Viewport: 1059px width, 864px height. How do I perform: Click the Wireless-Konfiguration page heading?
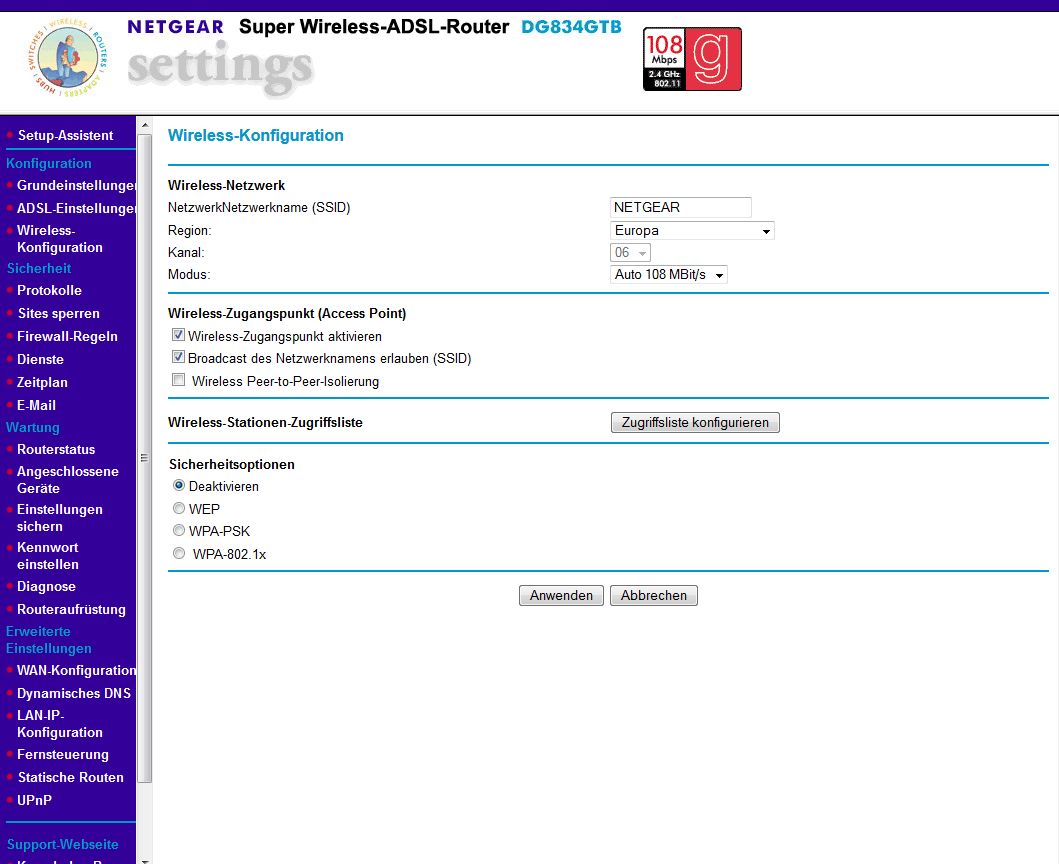click(x=255, y=135)
